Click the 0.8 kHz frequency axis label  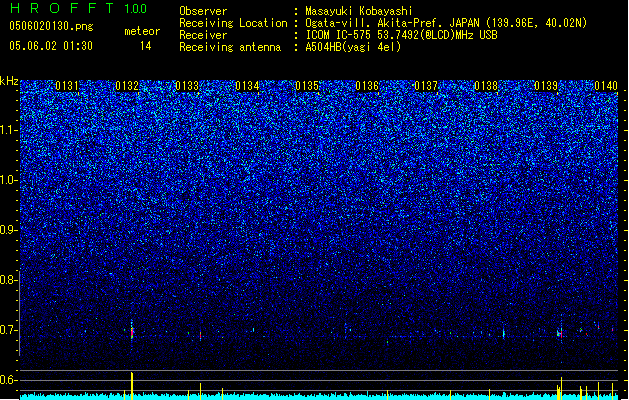click(8, 280)
